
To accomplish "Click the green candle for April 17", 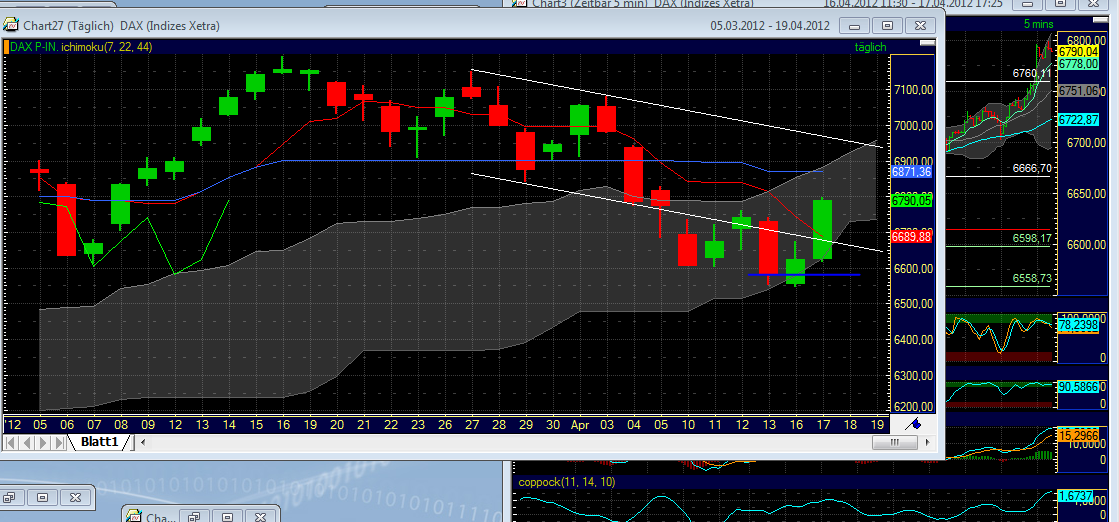I will [x=822, y=229].
